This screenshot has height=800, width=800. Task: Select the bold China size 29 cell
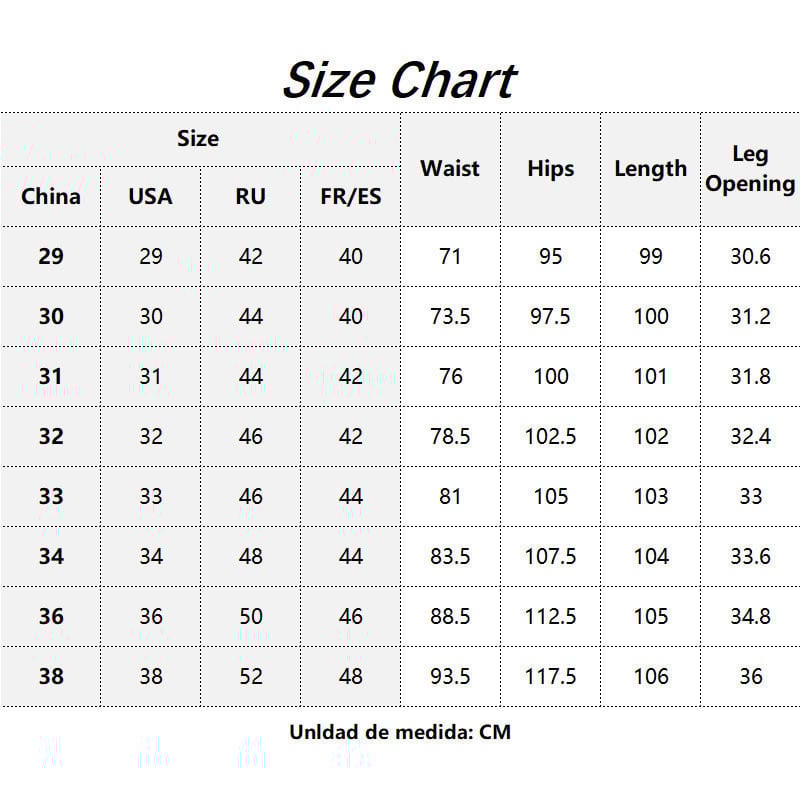(51, 256)
